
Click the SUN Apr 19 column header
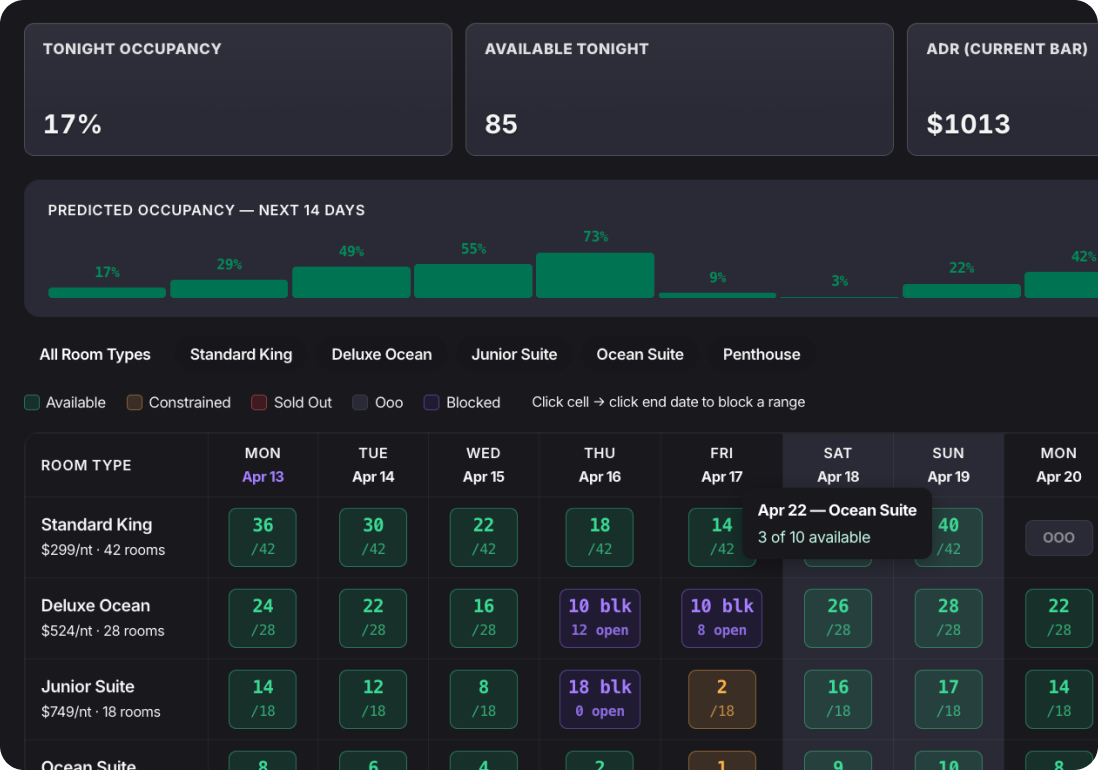tap(949, 465)
